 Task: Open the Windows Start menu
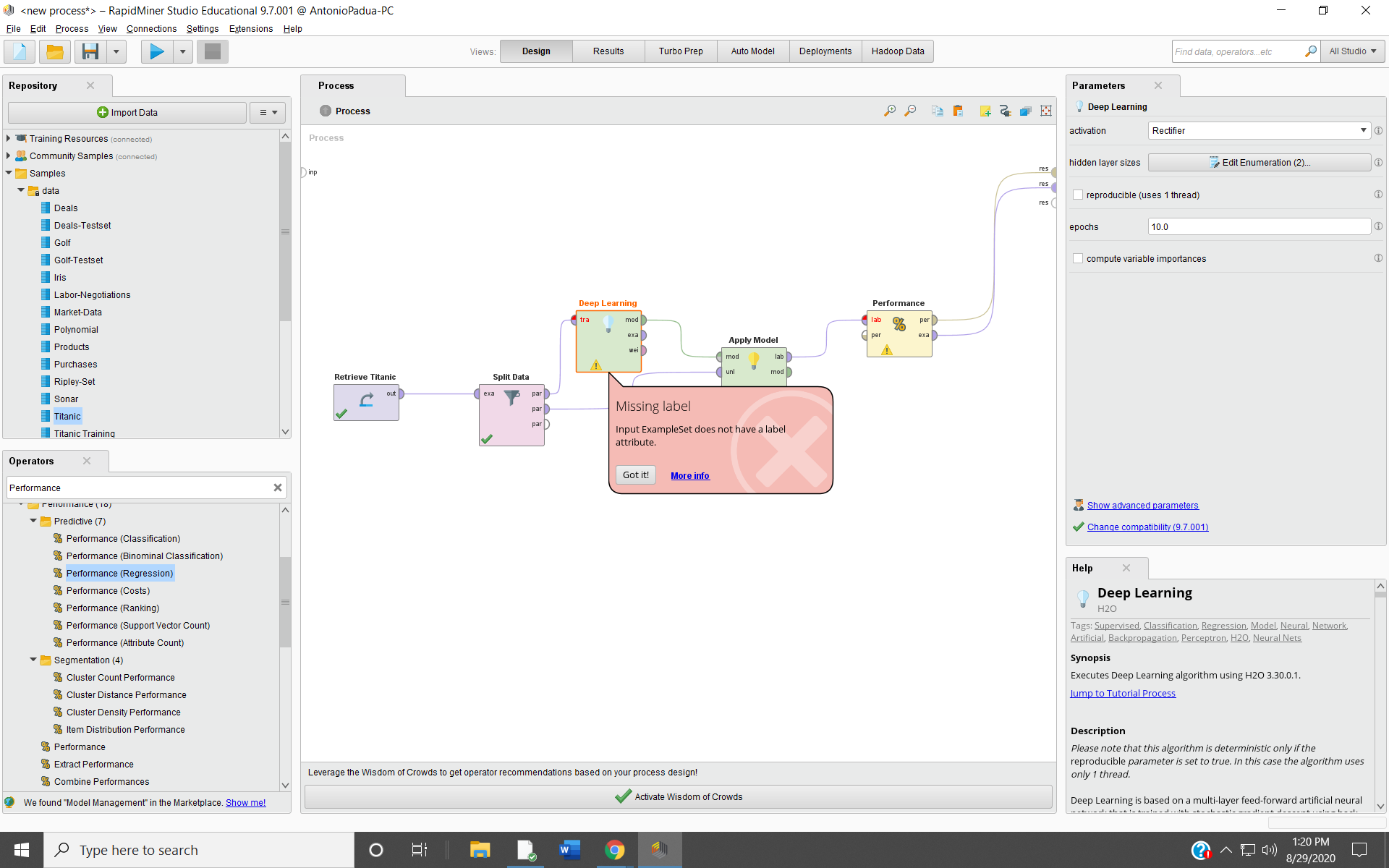(22, 850)
